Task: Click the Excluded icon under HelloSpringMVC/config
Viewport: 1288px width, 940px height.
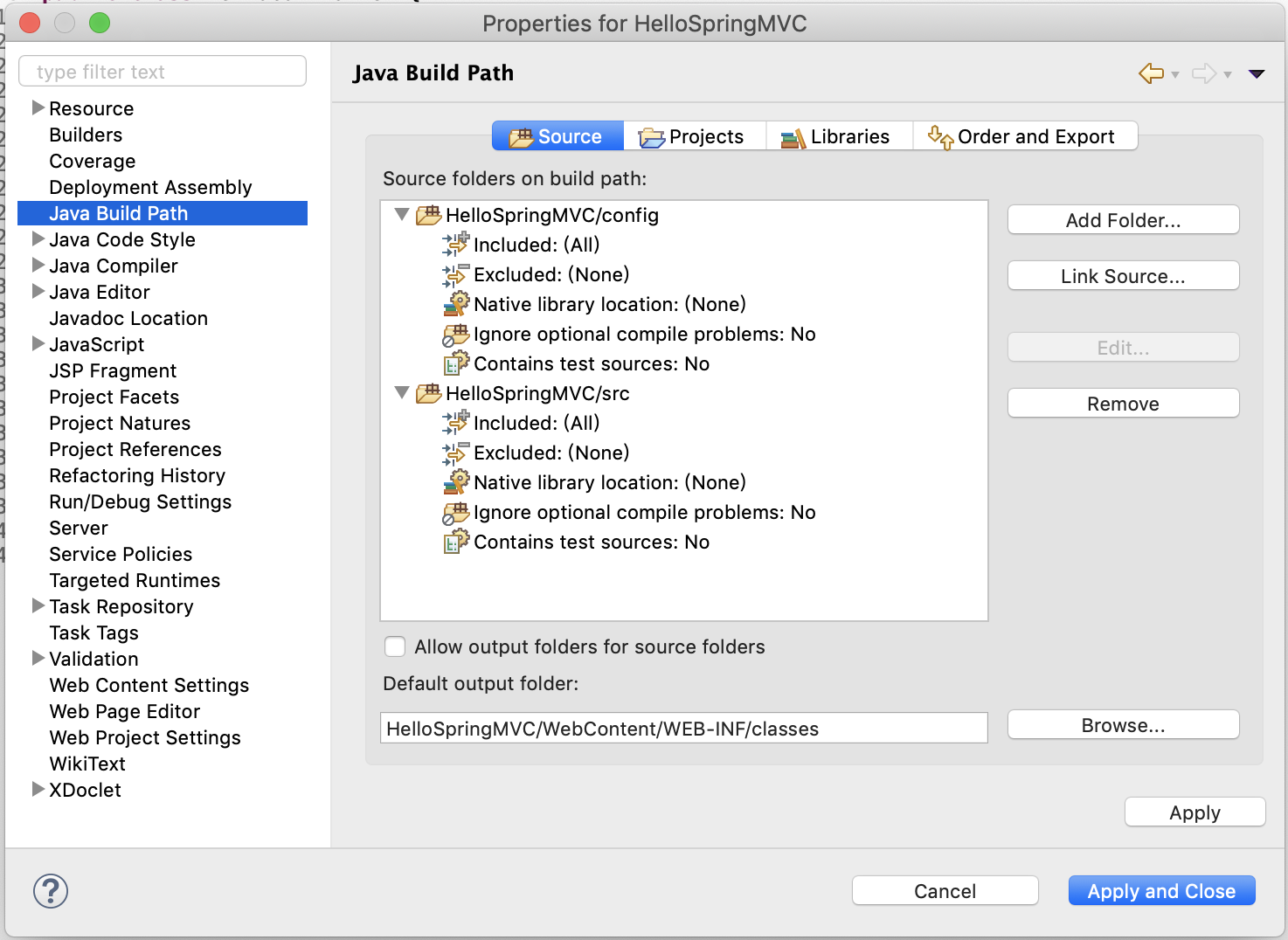Action: tap(456, 274)
